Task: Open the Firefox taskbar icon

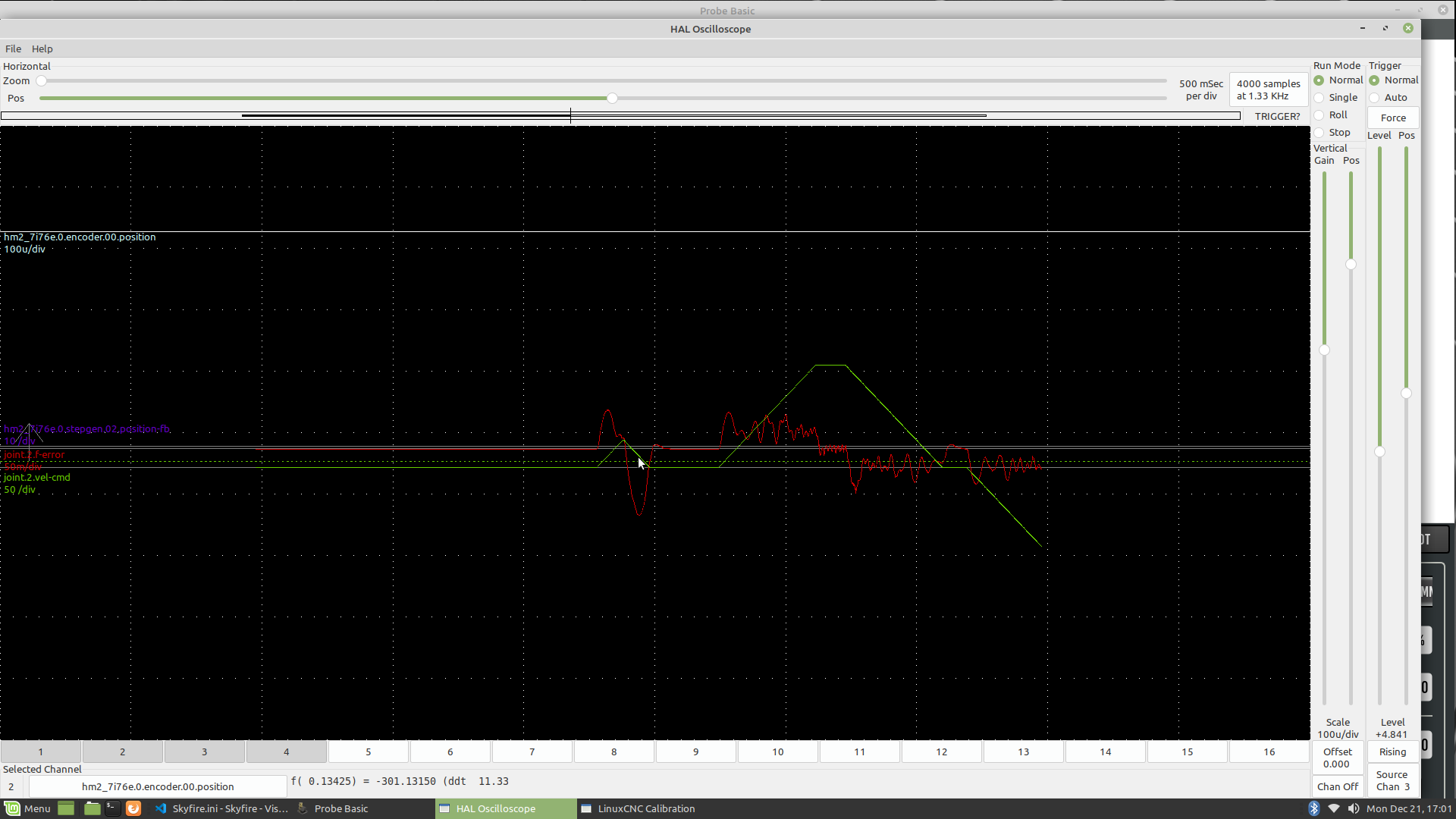Action: pos(133,808)
